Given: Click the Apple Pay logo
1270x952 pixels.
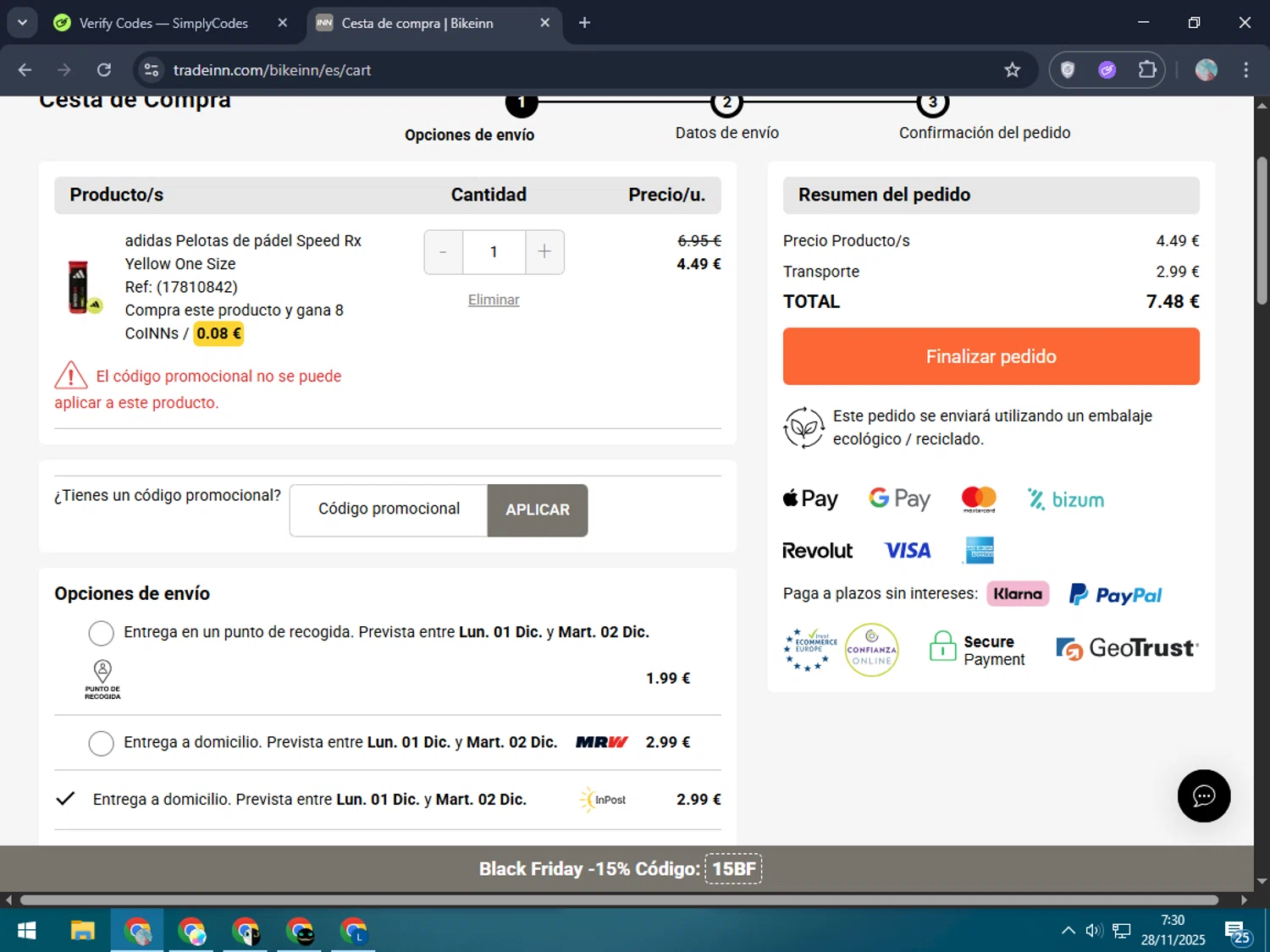Looking at the screenshot, I should 810,499.
